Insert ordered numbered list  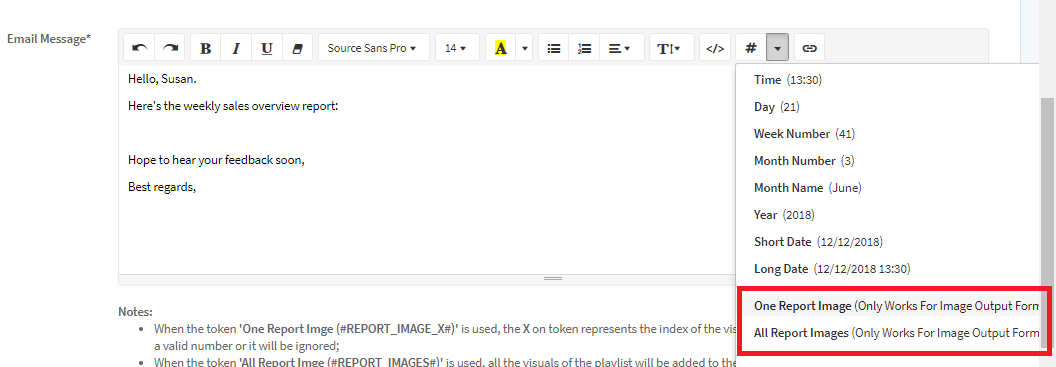coord(585,48)
